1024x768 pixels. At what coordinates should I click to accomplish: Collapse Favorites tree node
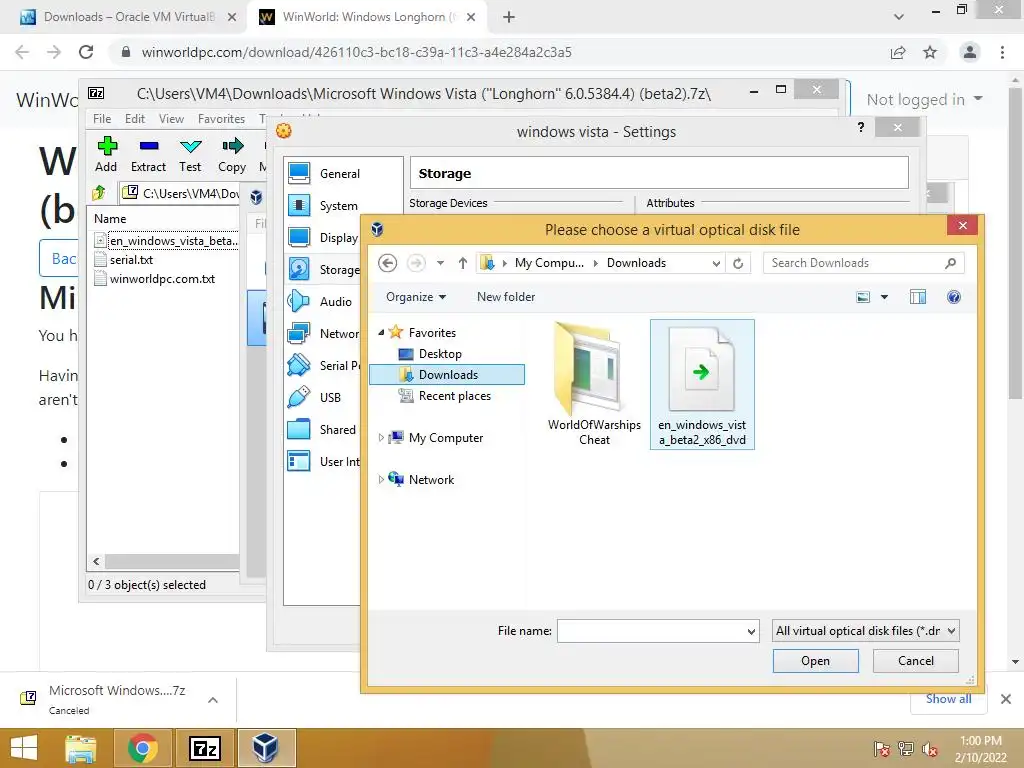pyautogui.click(x=381, y=332)
